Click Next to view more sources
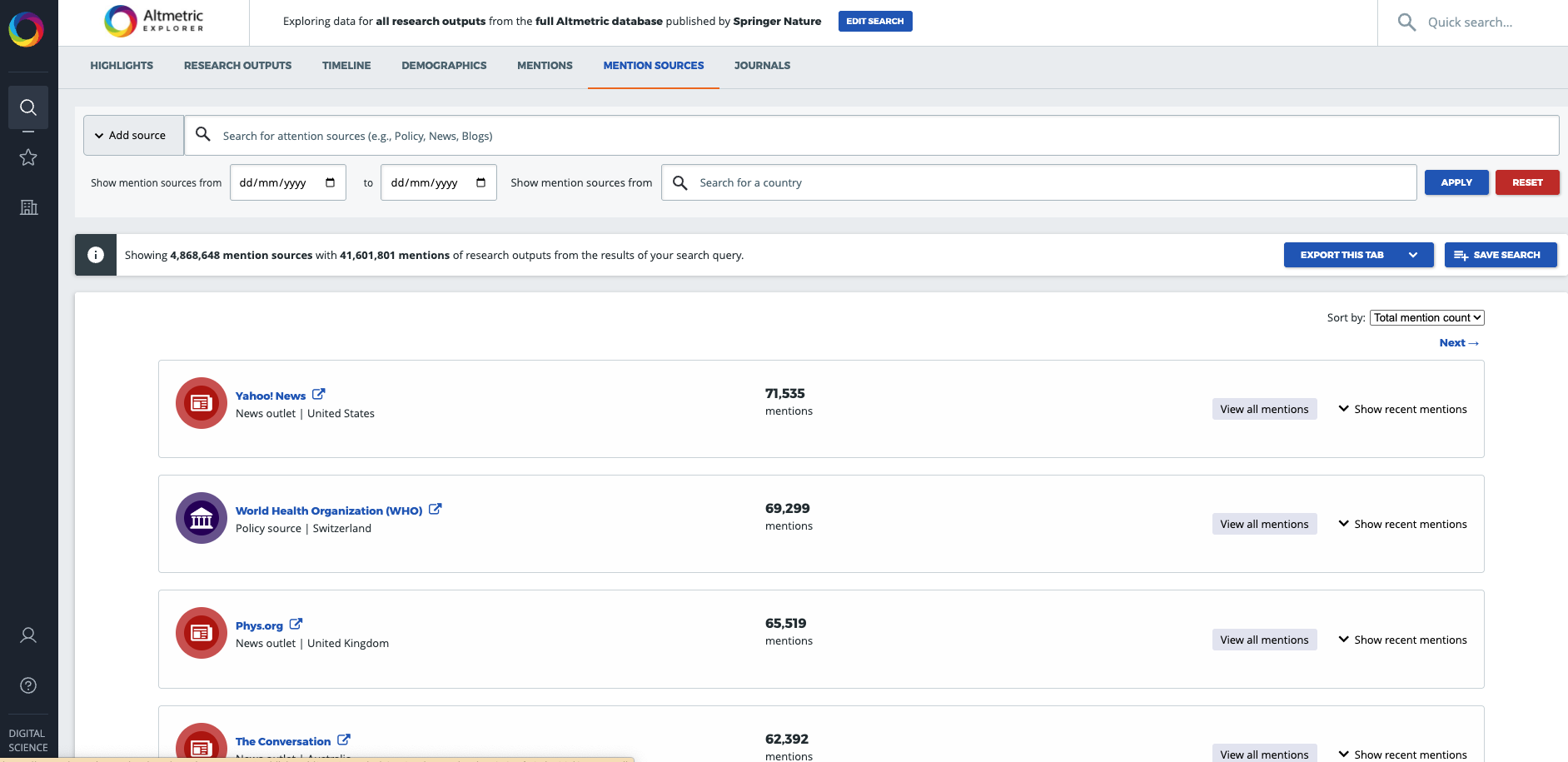 click(1458, 342)
